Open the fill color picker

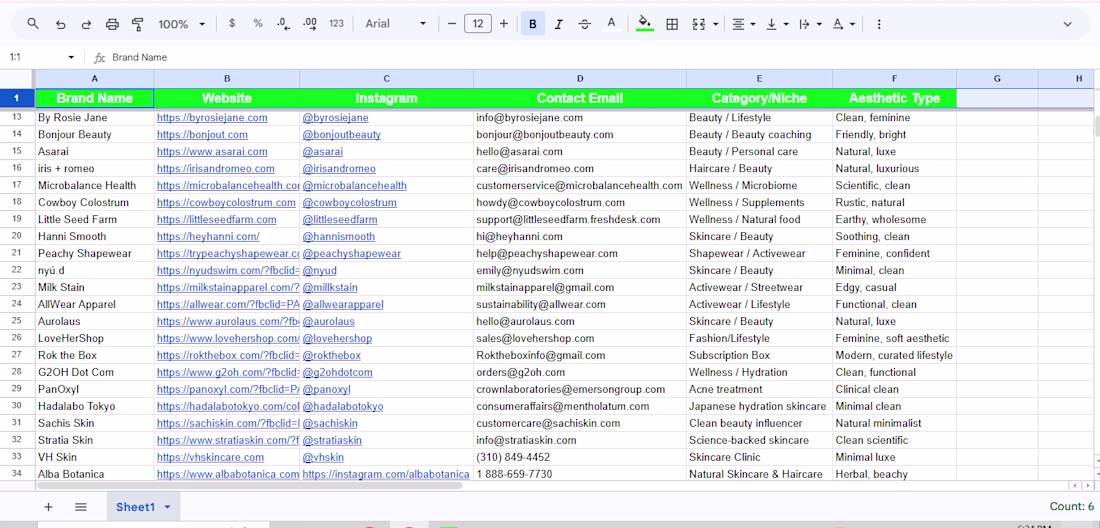645,24
